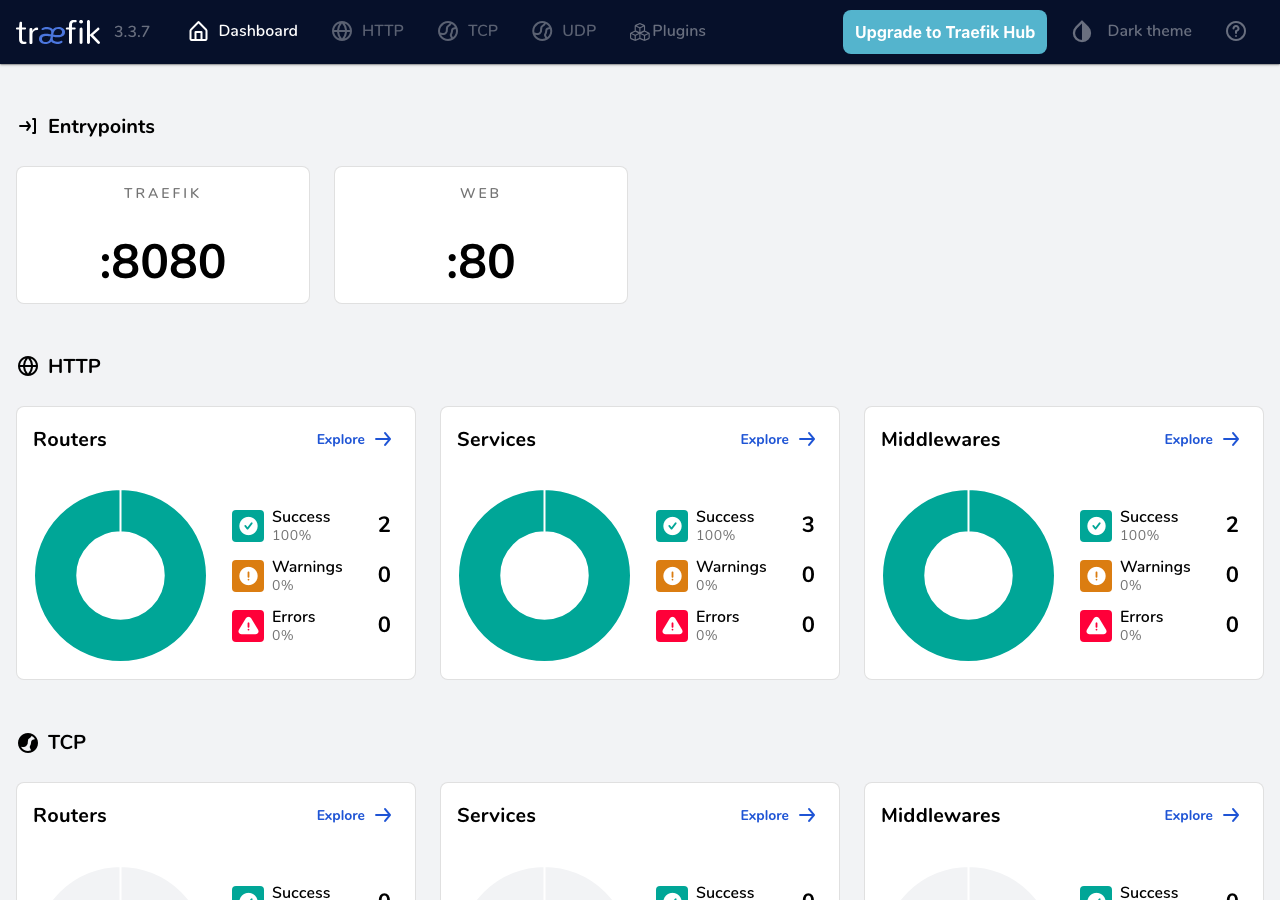Click the Dashboard home icon
Viewport: 1280px width, 900px height.
[x=199, y=31]
